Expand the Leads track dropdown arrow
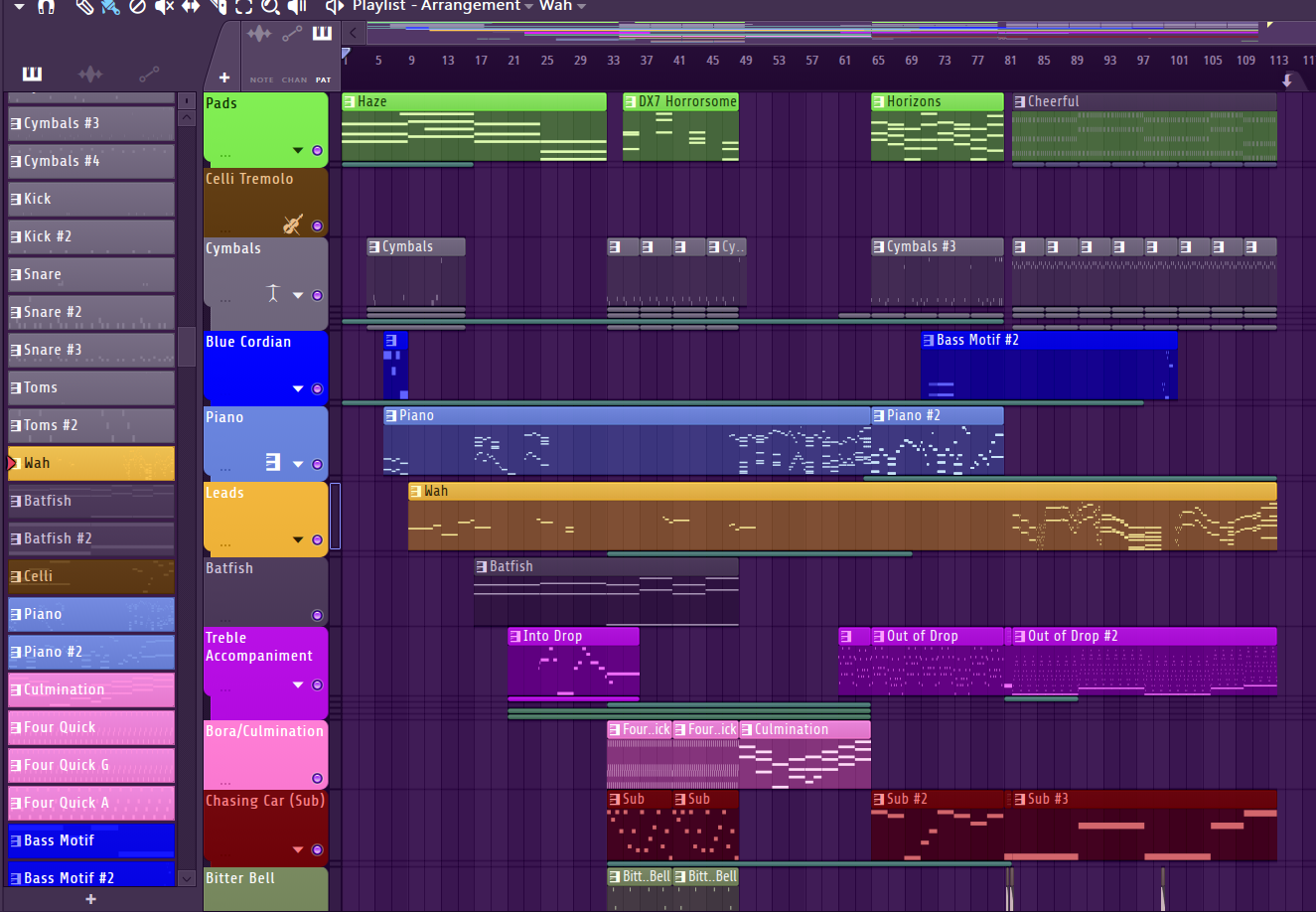Screen dimensions: 1316x912 tap(298, 540)
